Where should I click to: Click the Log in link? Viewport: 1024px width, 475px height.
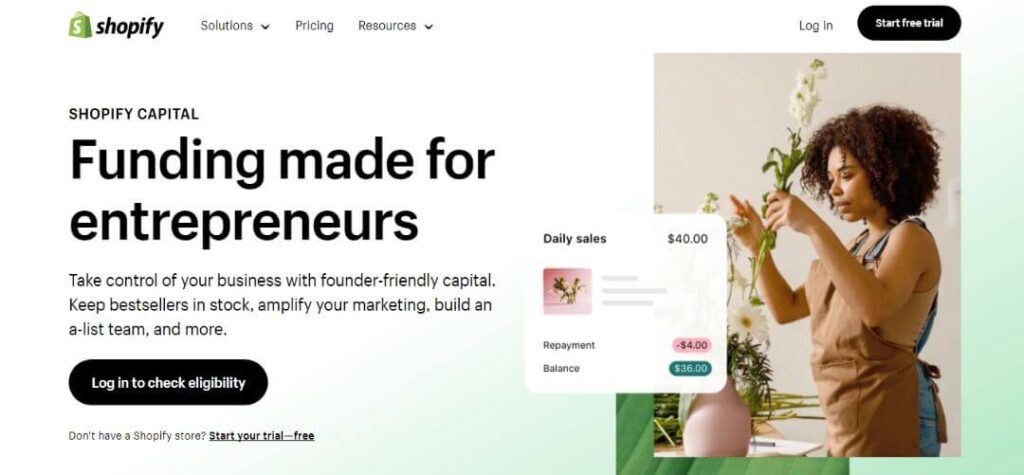tap(816, 25)
